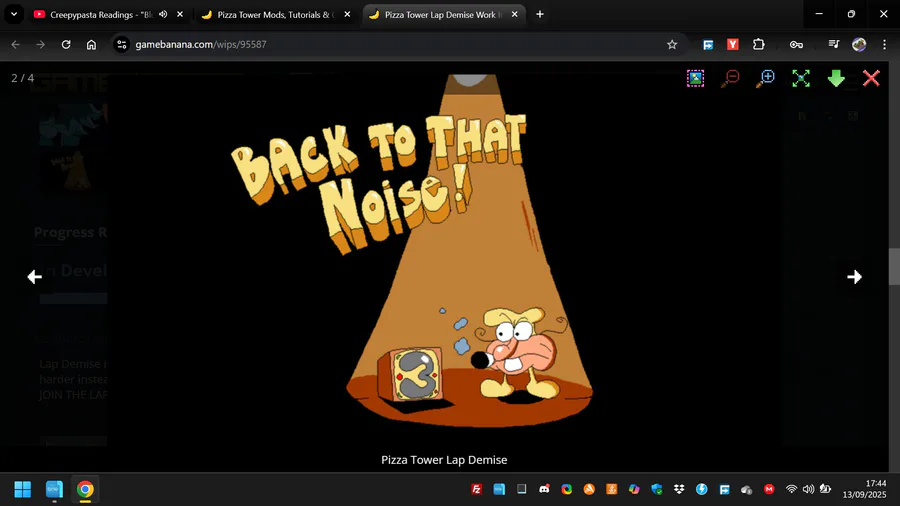This screenshot has height=506, width=900.
Task: Expand the tab search dropdown
Action: (14, 14)
